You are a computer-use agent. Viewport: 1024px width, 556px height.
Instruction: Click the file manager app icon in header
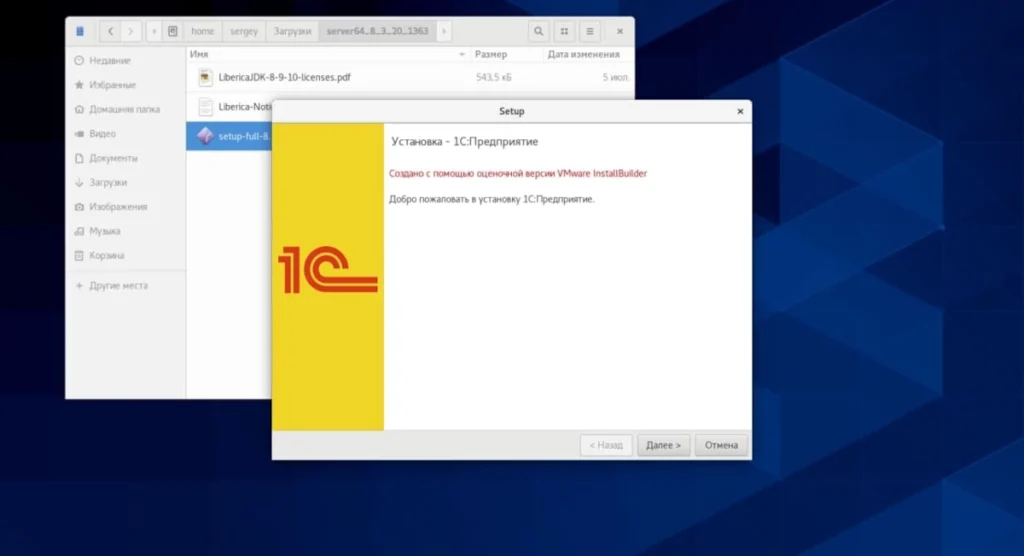click(80, 31)
